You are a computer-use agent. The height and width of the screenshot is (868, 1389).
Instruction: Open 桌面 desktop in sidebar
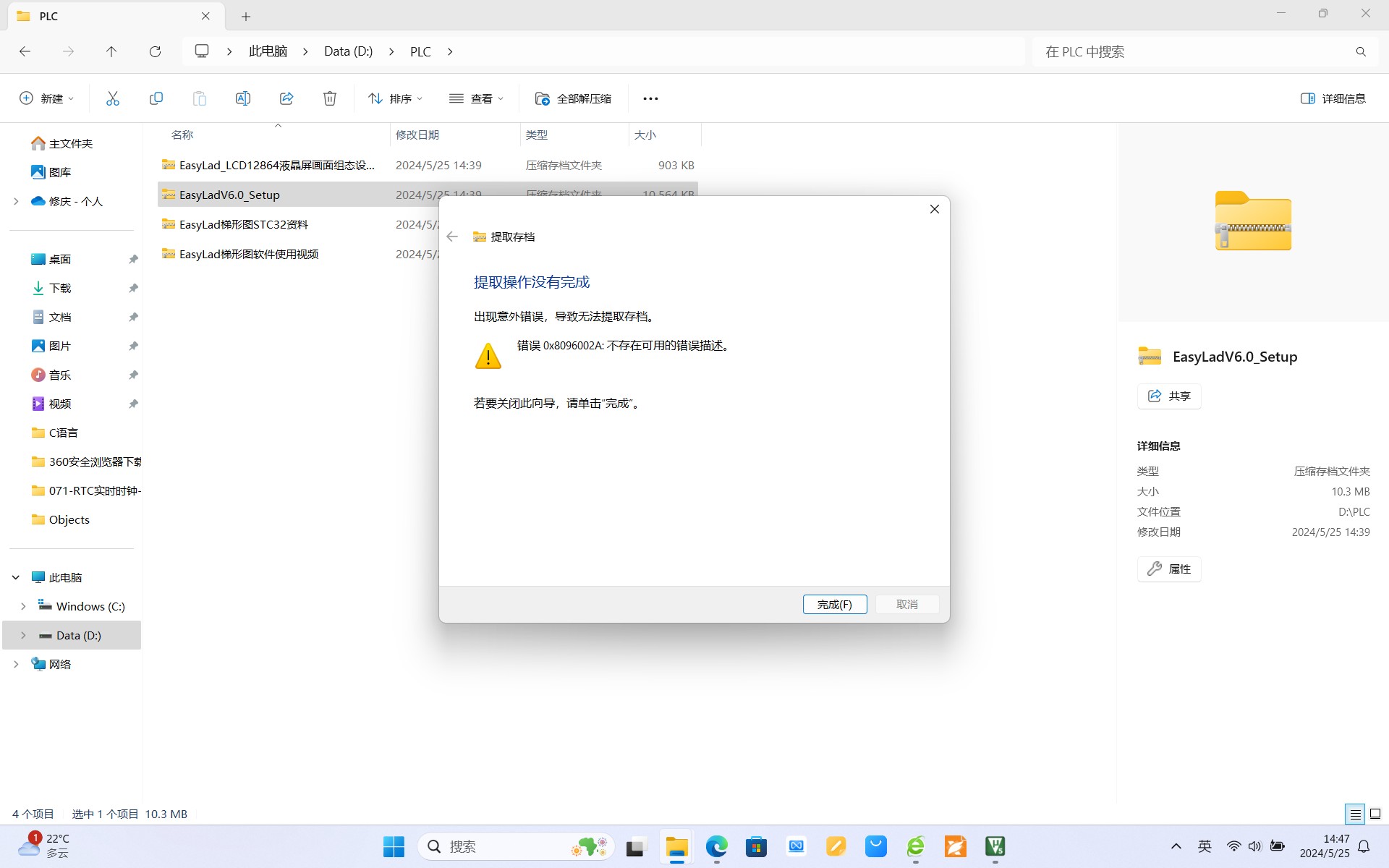pos(51,259)
